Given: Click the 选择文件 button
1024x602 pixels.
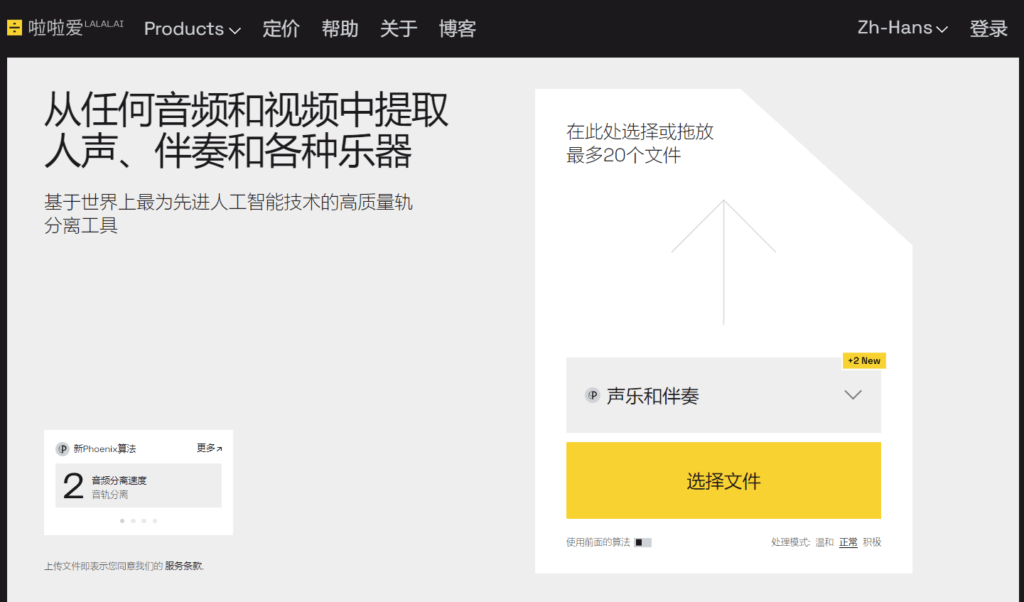Looking at the screenshot, I should tap(723, 480).
